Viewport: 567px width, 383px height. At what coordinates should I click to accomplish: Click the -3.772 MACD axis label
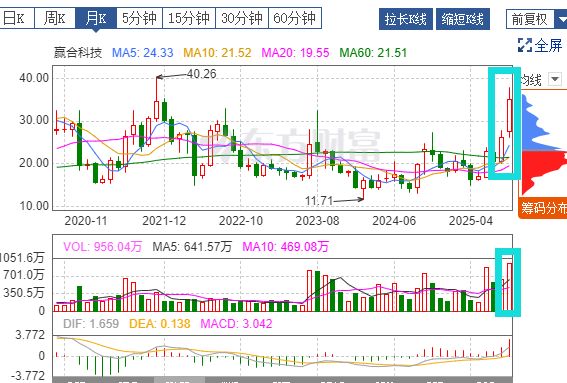(27, 376)
